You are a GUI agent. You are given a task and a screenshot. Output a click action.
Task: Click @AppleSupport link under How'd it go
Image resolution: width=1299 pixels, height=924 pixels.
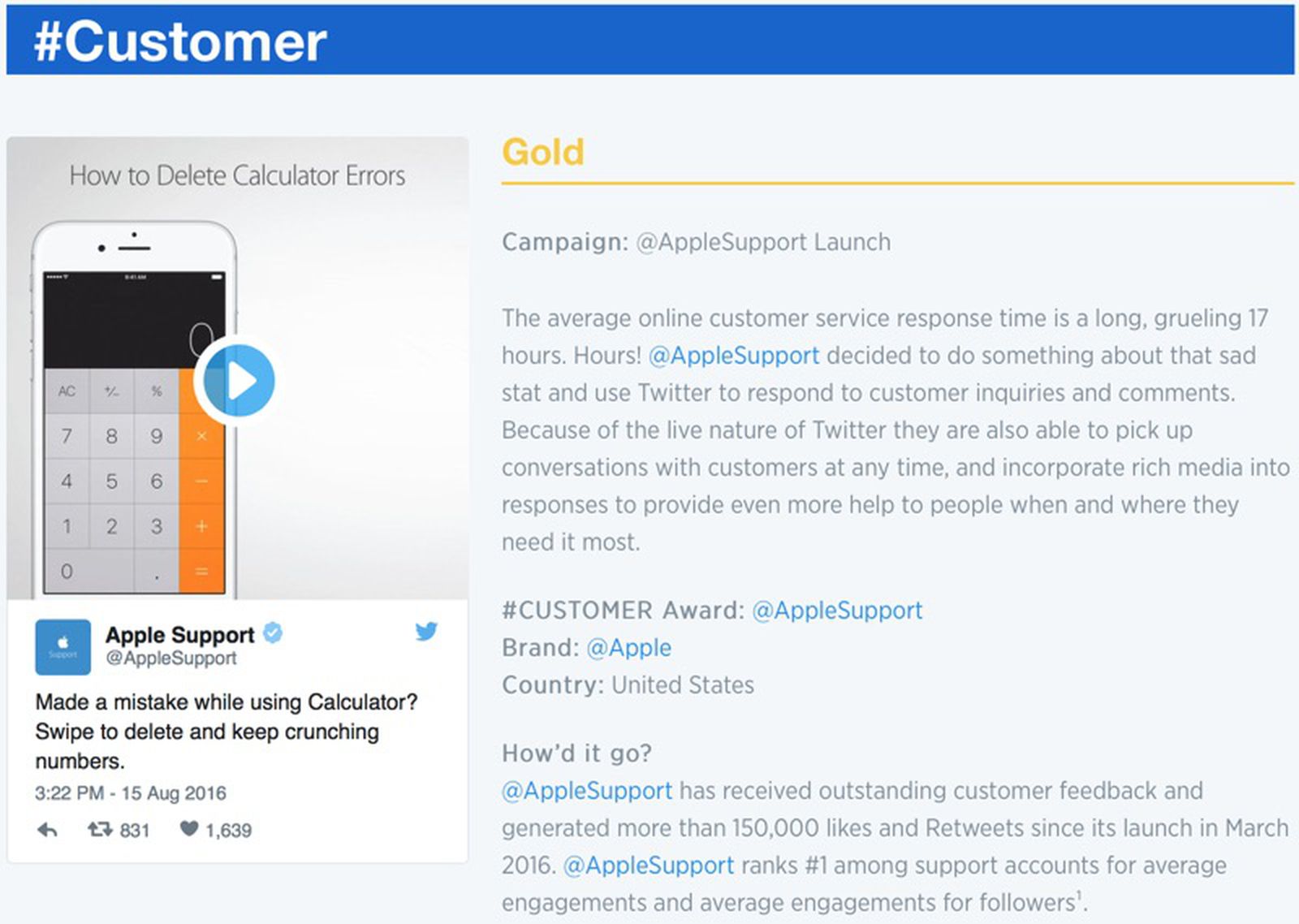click(586, 791)
